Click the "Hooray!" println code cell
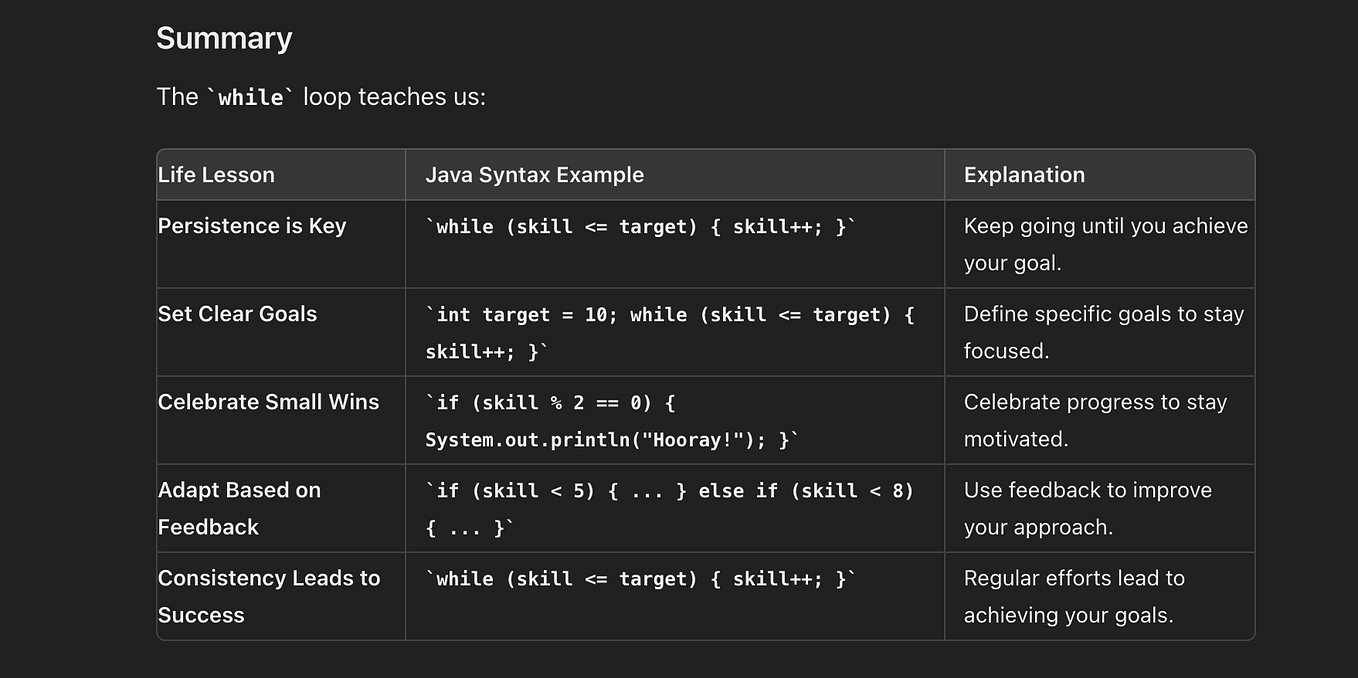1358x678 pixels. (612, 420)
